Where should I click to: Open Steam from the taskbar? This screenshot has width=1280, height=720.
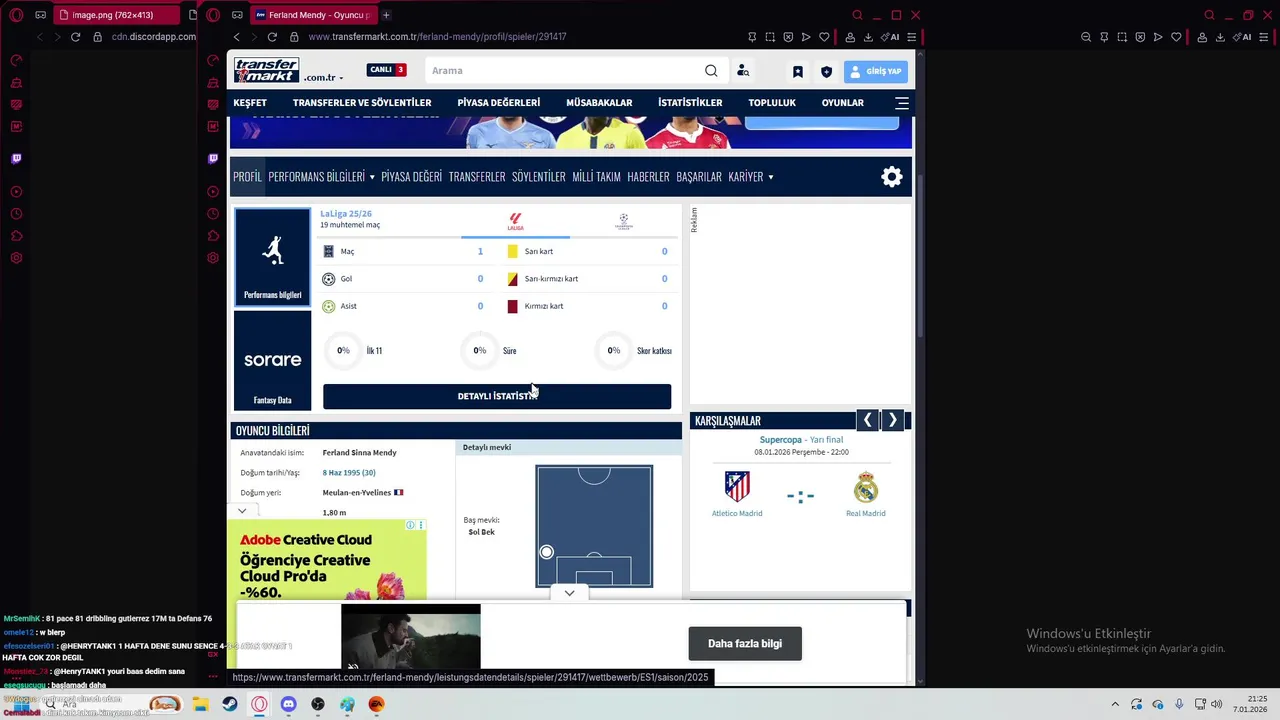click(x=229, y=704)
